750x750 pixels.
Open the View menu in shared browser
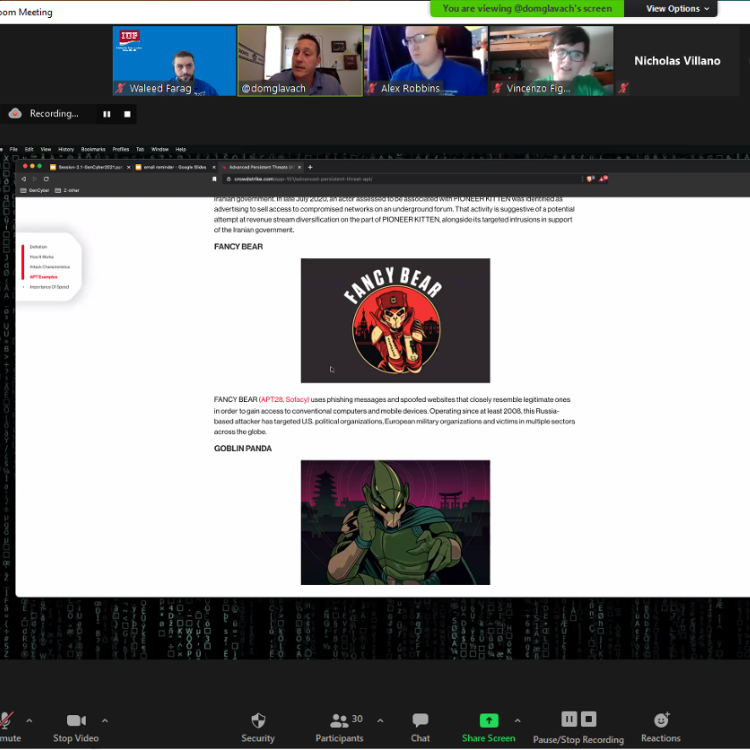(45, 149)
